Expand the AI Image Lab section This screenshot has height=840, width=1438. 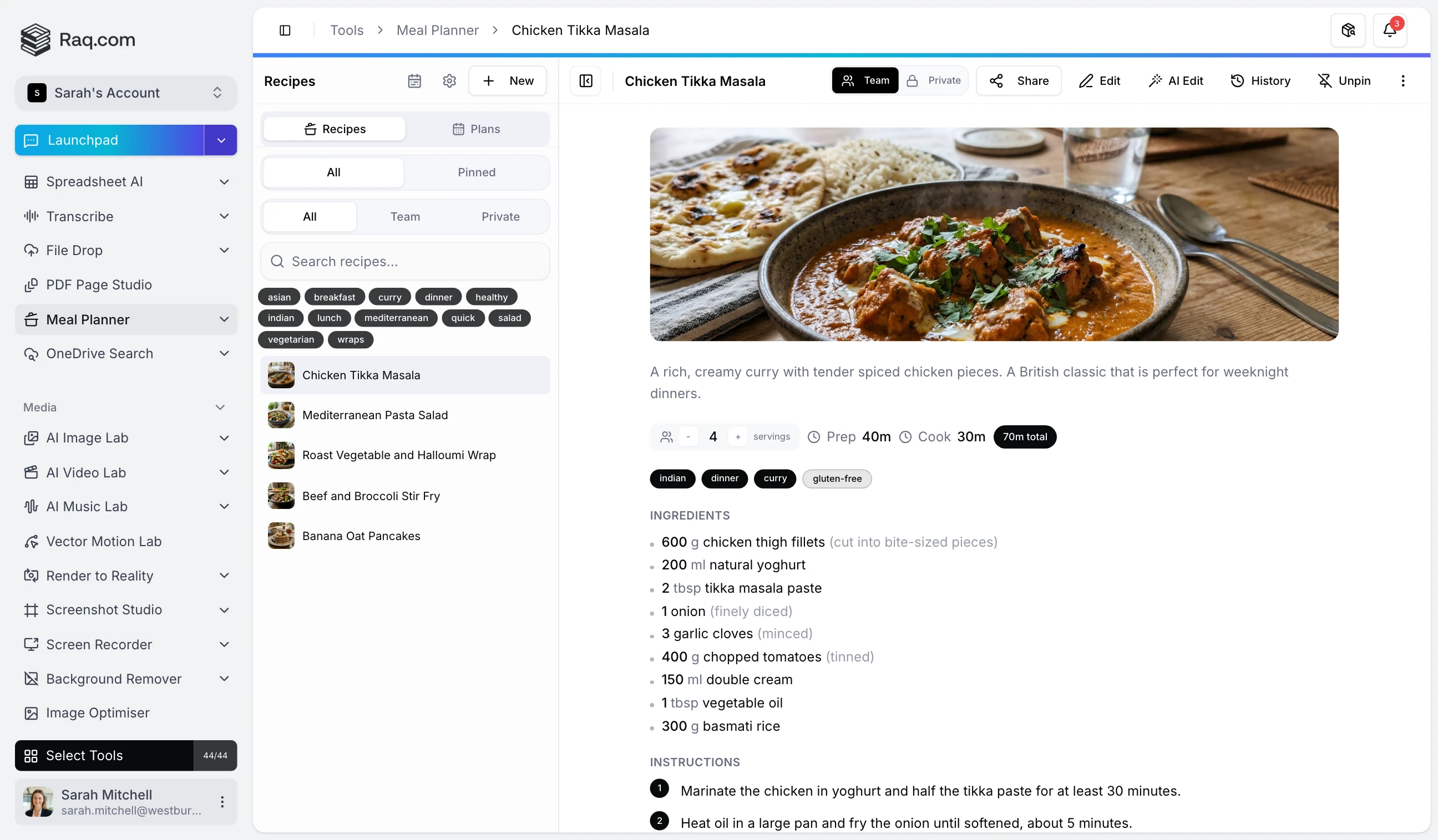point(224,438)
